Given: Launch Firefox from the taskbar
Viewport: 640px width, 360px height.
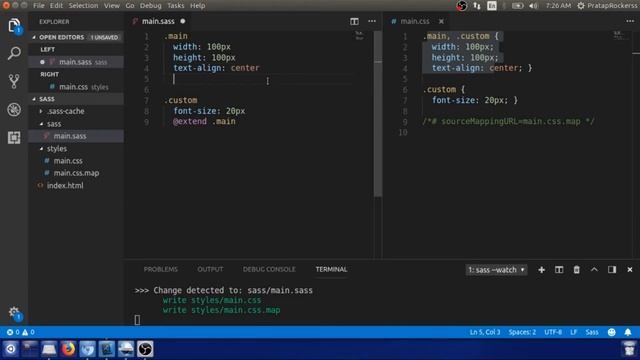Looking at the screenshot, I should [68, 349].
